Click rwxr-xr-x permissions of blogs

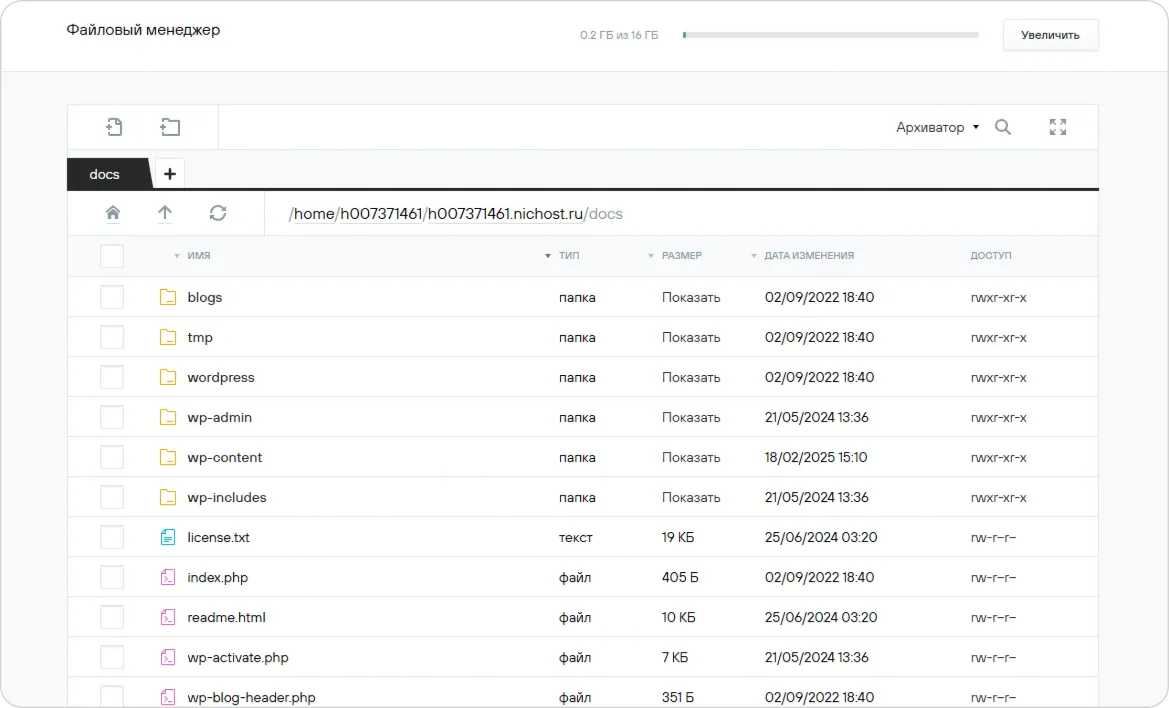[998, 297]
